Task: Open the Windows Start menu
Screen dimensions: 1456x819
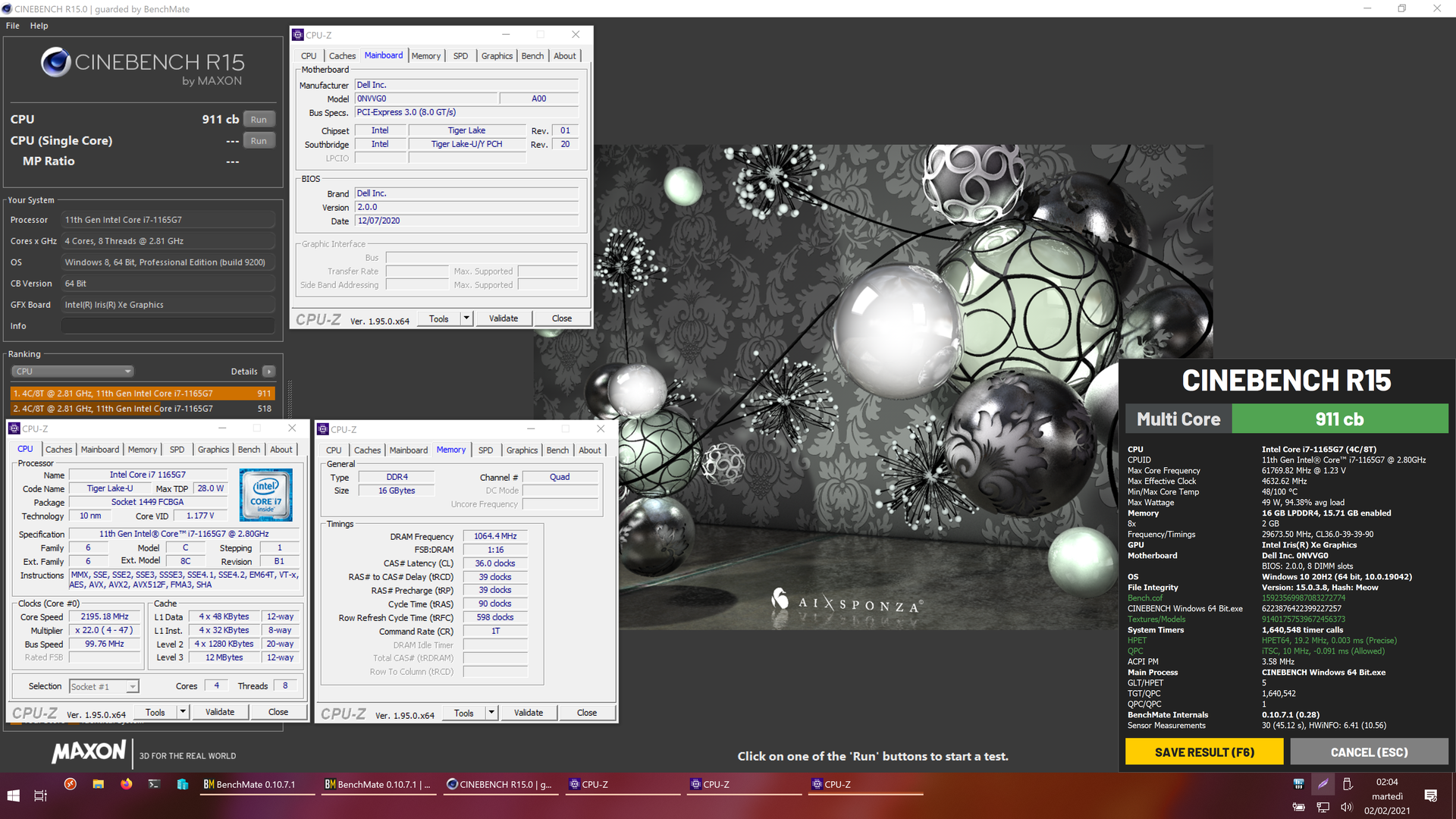Action: point(13,795)
